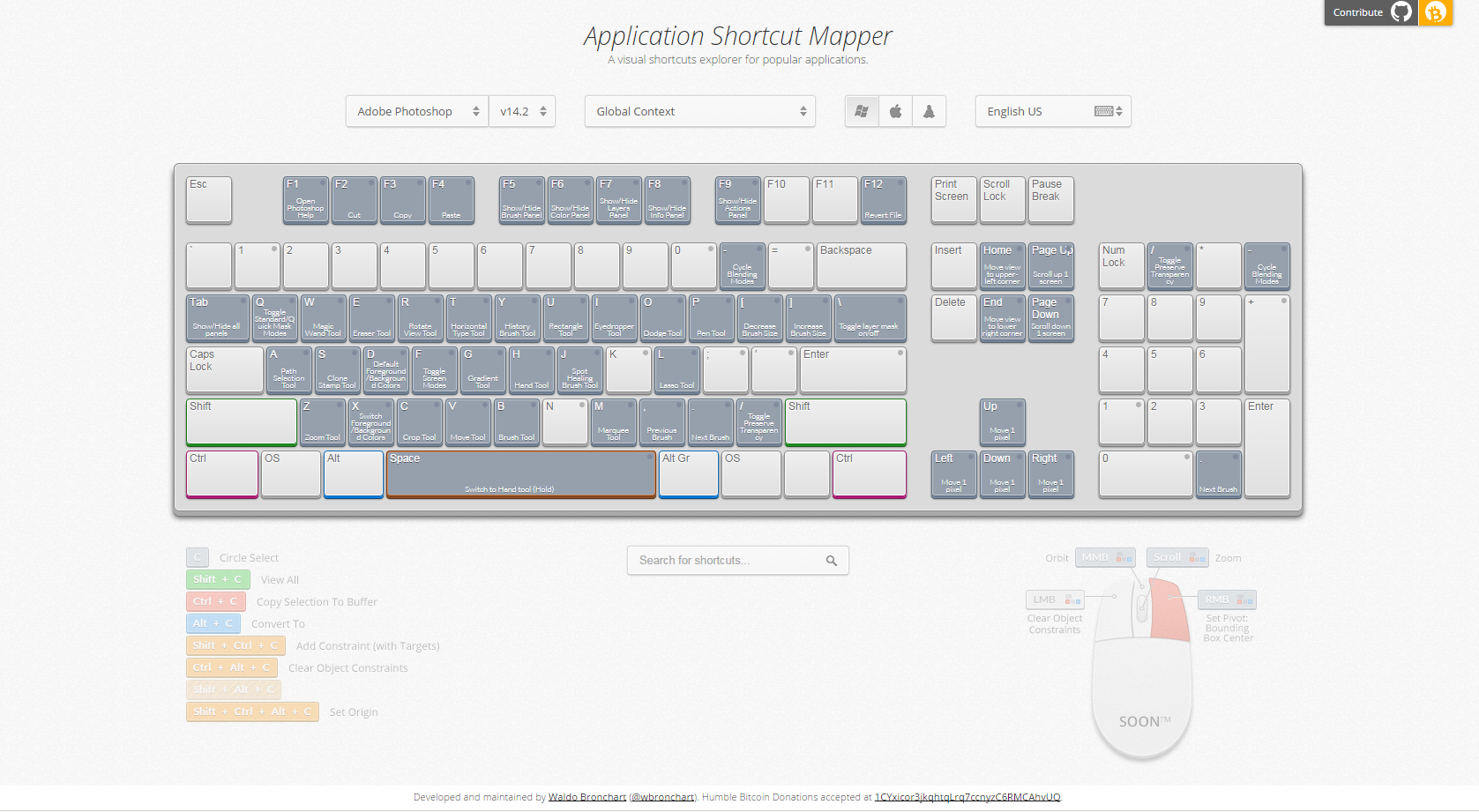This screenshot has height=812, width=1479.
Task: Toggle the Alt Gr modifier key
Action: click(x=689, y=474)
